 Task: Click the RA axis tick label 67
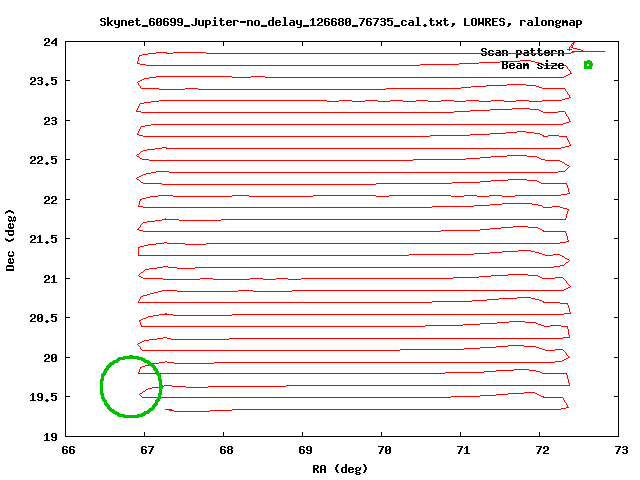click(147, 450)
